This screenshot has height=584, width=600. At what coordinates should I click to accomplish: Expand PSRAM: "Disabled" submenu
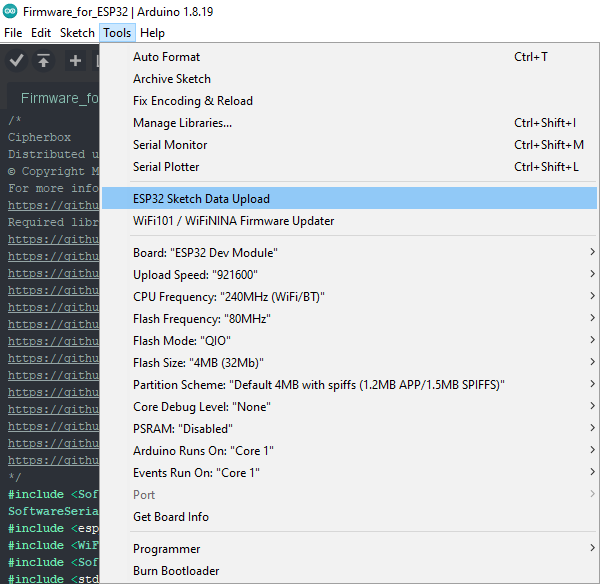click(x=349, y=429)
